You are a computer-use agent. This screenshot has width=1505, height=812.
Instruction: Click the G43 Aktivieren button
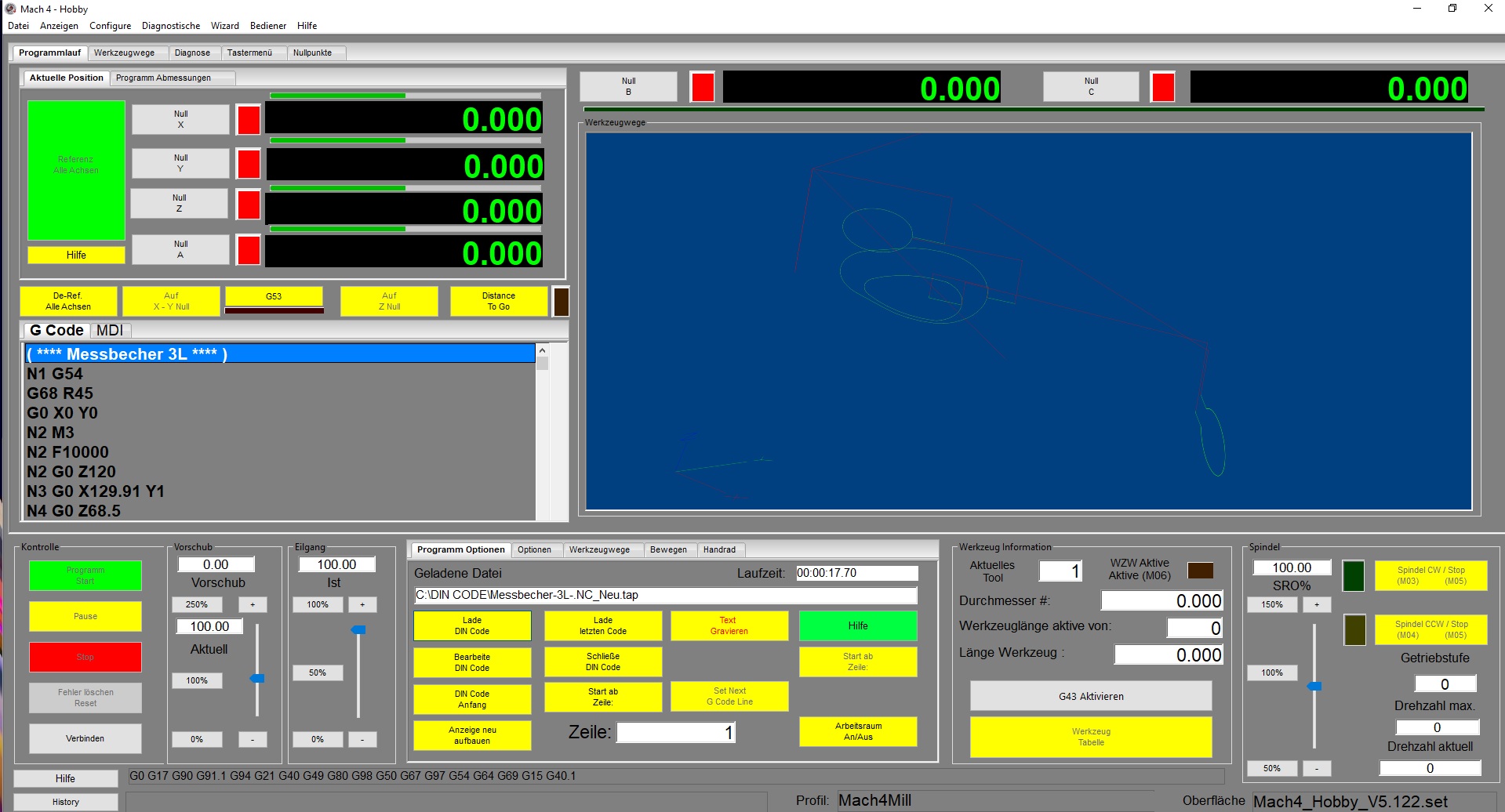pyautogui.click(x=1090, y=696)
